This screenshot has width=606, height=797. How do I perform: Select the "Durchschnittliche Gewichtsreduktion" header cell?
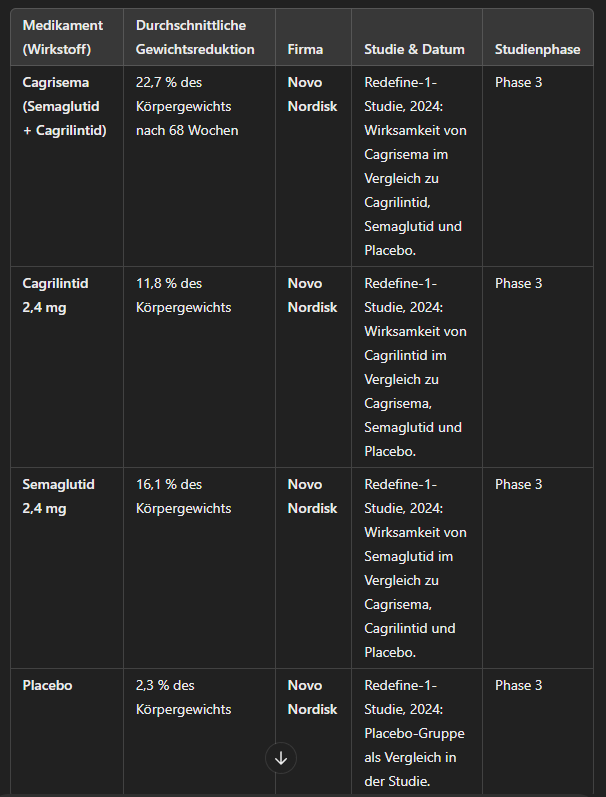pos(195,37)
